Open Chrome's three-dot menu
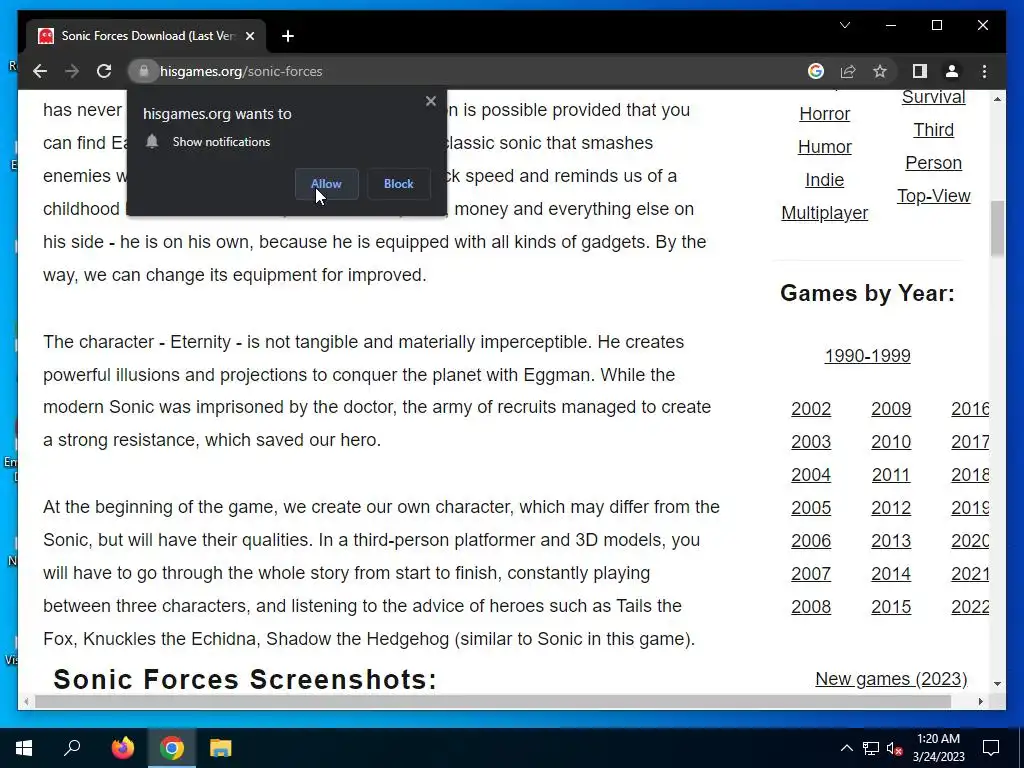 point(984,71)
